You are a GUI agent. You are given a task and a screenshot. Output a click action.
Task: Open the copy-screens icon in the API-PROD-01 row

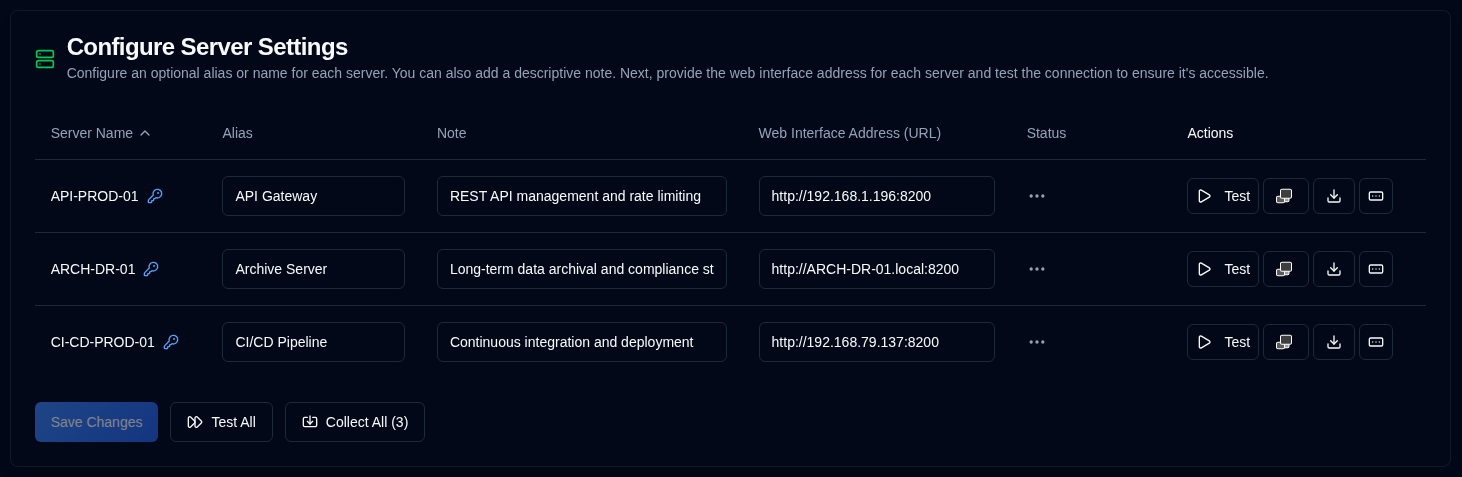point(1285,196)
